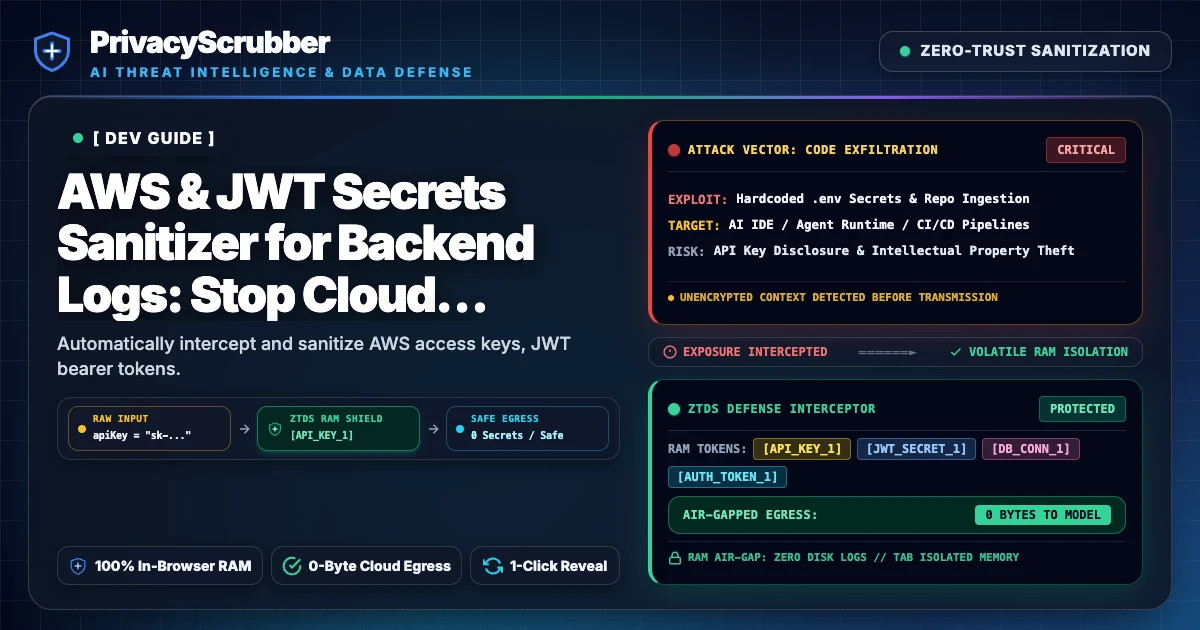Click the ZTDS RAM SHIELD box
The height and width of the screenshot is (630, 1200).
[338, 428]
